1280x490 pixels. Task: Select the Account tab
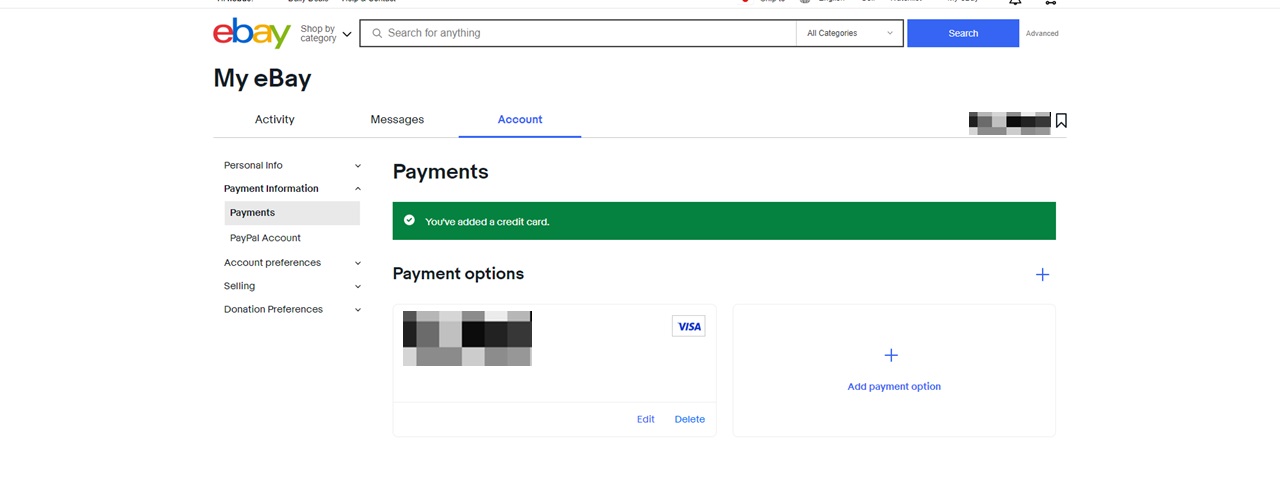[x=520, y=119]
